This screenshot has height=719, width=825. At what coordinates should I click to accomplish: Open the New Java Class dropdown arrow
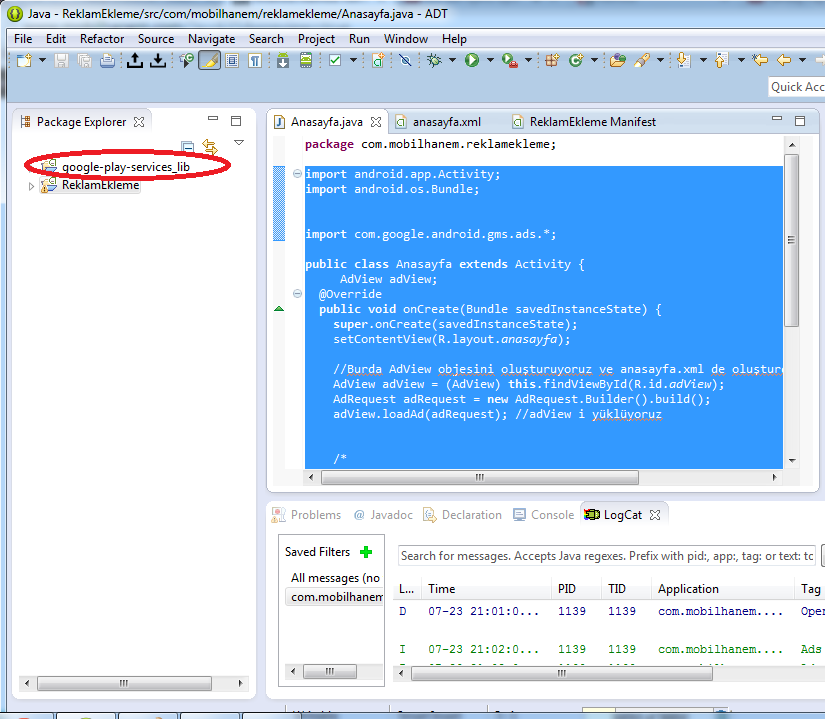(x=595, y=60)
